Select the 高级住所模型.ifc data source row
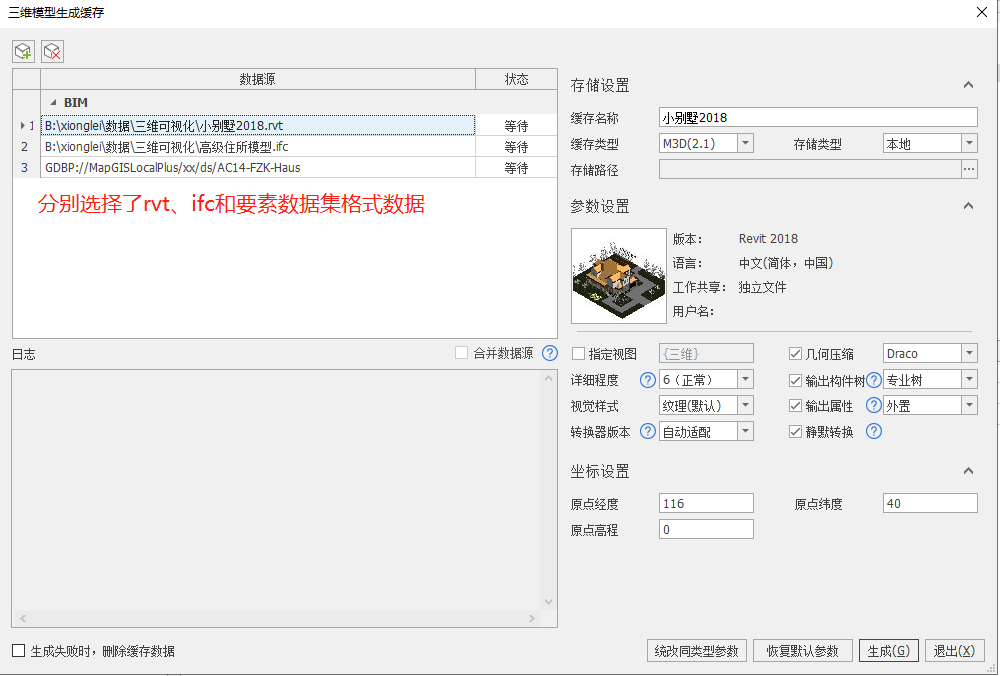 pos(258,147)
